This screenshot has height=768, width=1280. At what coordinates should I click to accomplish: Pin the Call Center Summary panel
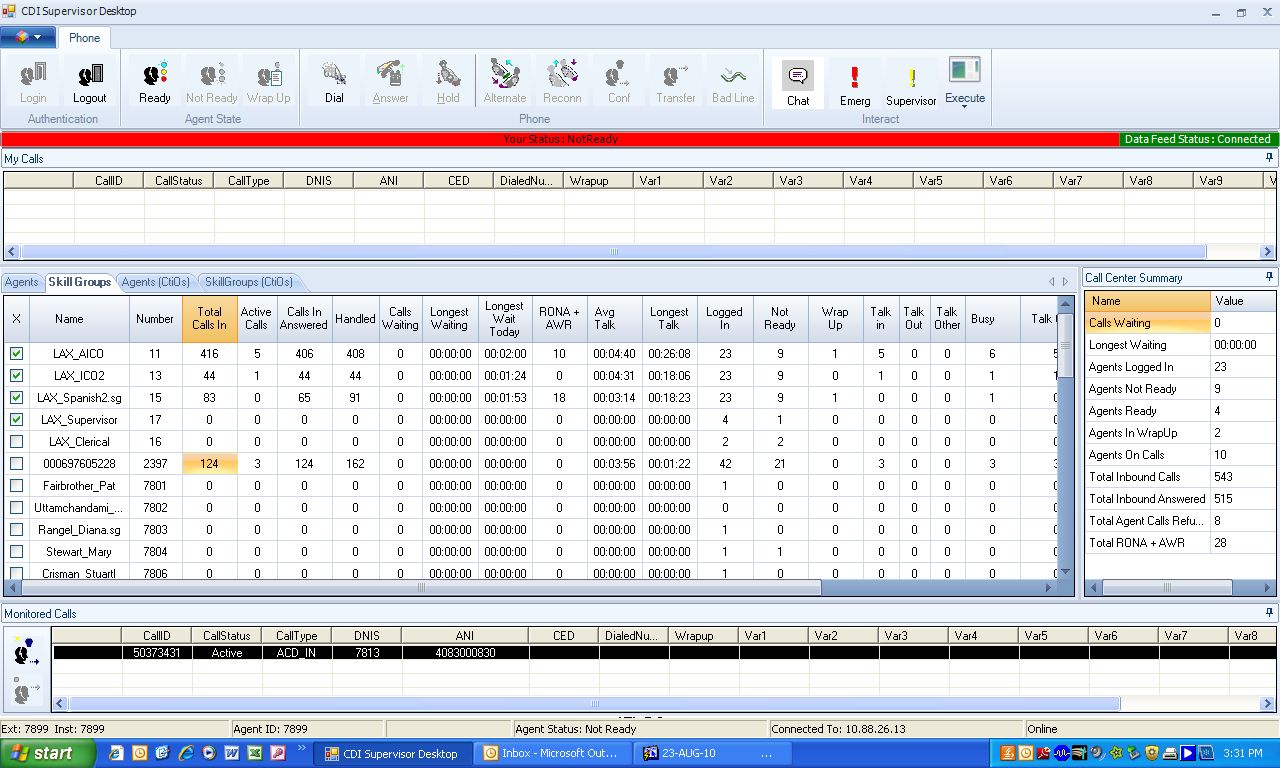click(x=1270, y=277)
